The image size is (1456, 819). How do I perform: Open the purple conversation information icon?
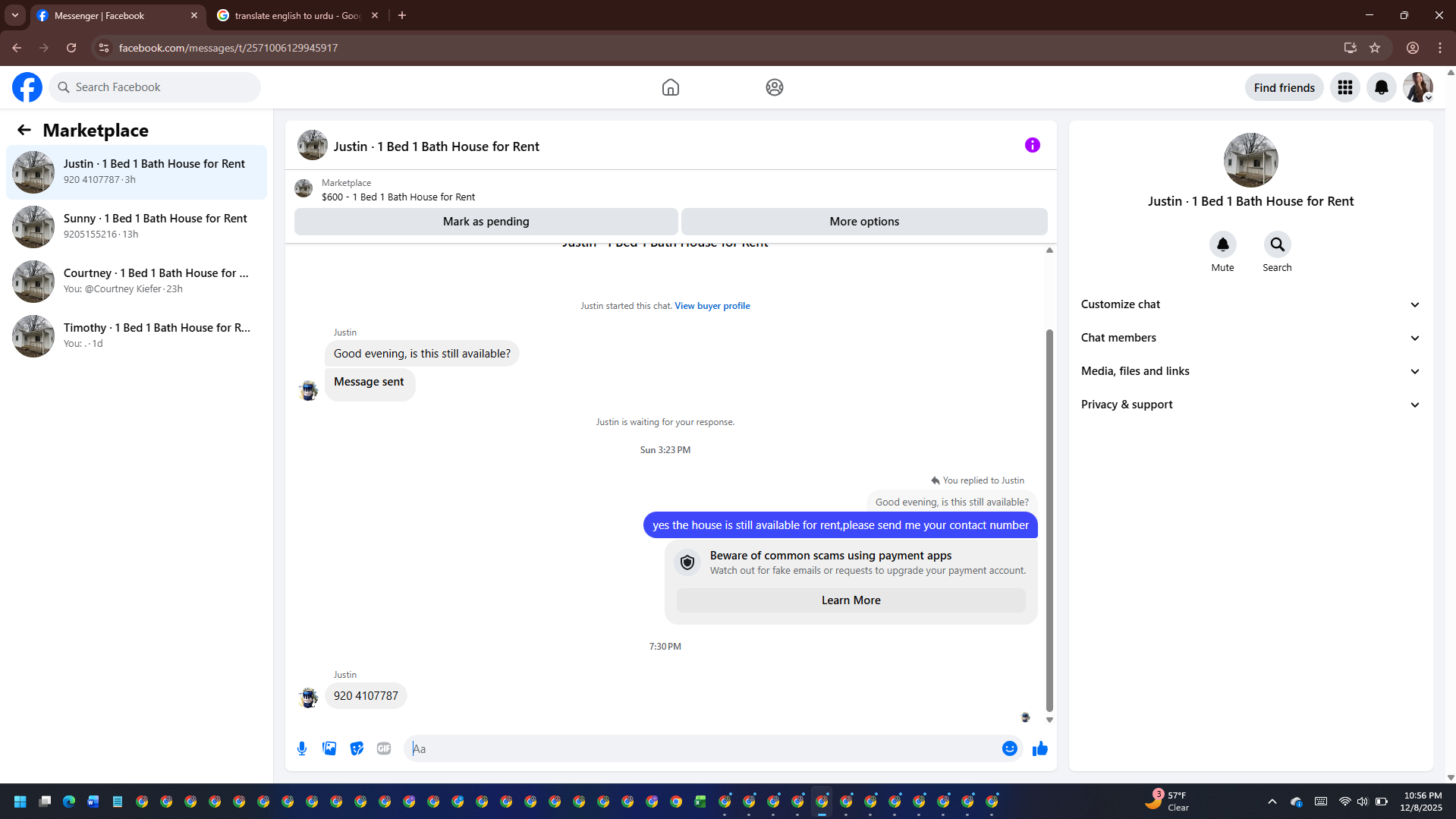(1032, 145)
